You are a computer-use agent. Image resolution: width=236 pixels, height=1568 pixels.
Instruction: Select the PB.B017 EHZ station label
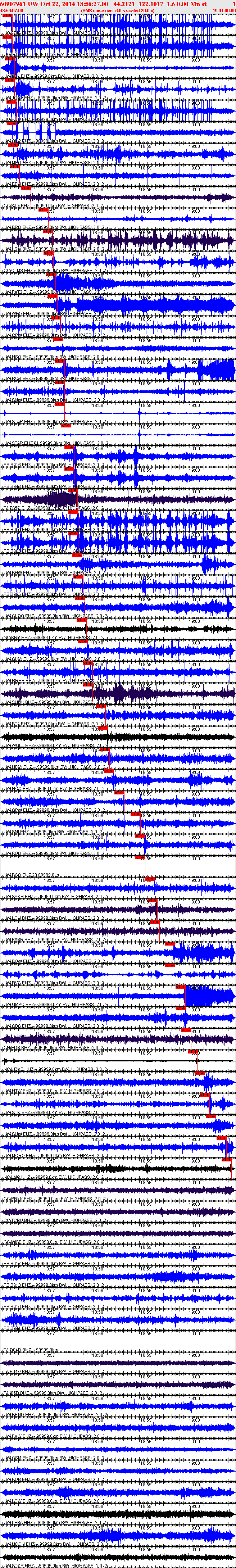(53, 1264)
